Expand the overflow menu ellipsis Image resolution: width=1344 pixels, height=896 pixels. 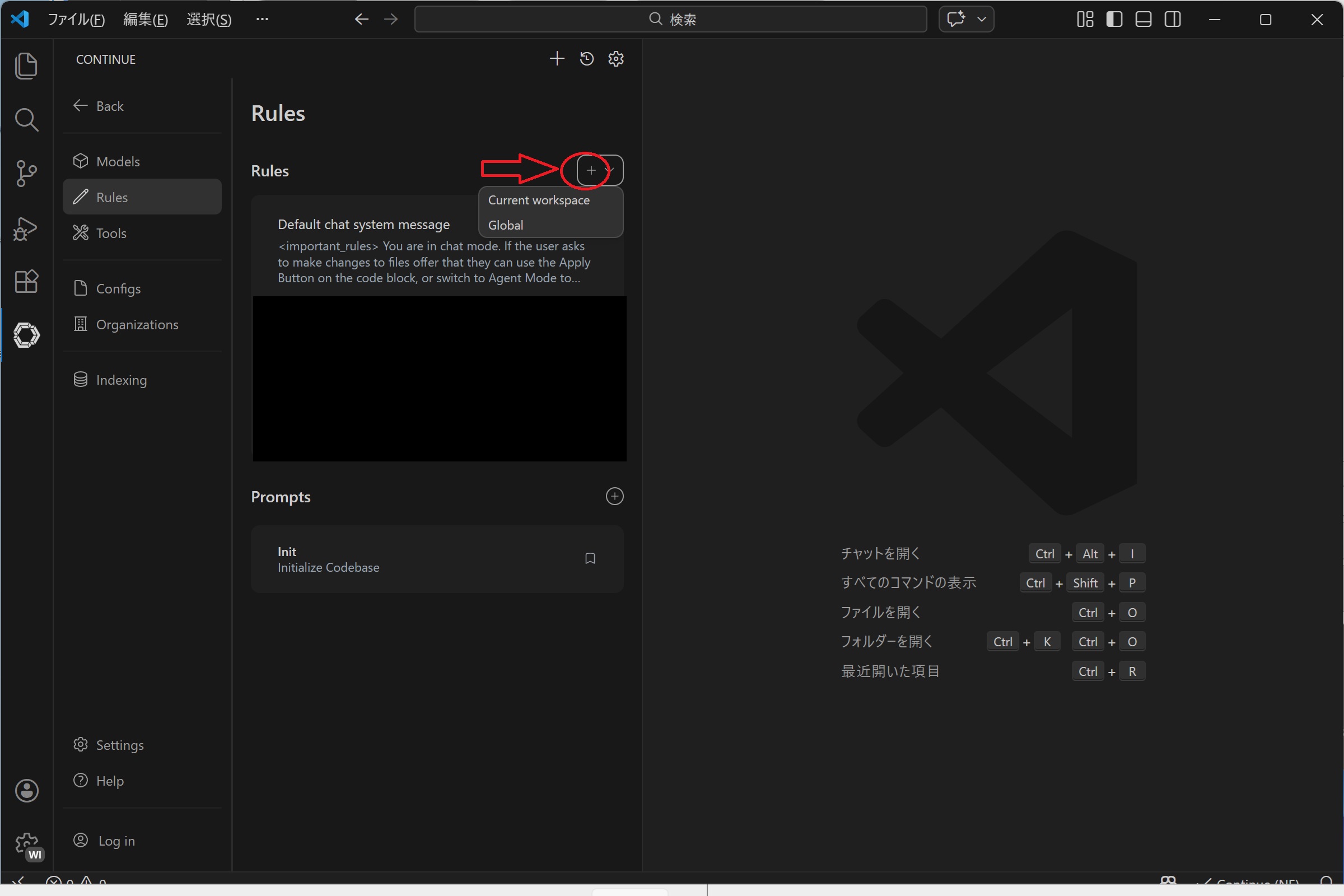click(262, 20)
